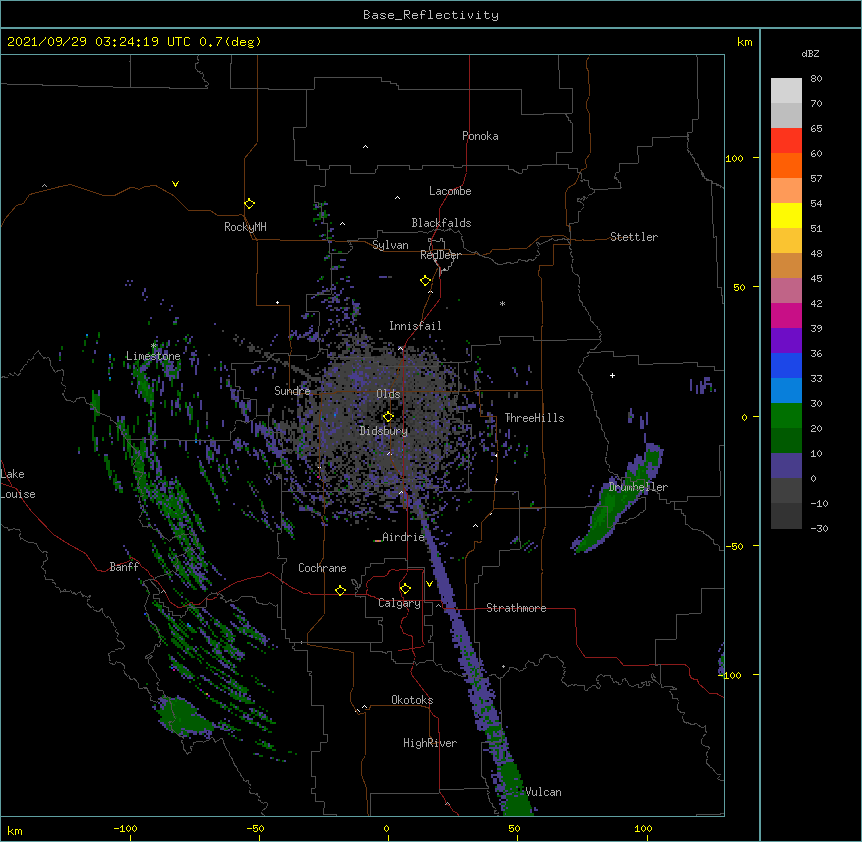Screen dimensions: 862x842
Task: Click the 50 km tick on horizontal axis
Action: (514, 829)
